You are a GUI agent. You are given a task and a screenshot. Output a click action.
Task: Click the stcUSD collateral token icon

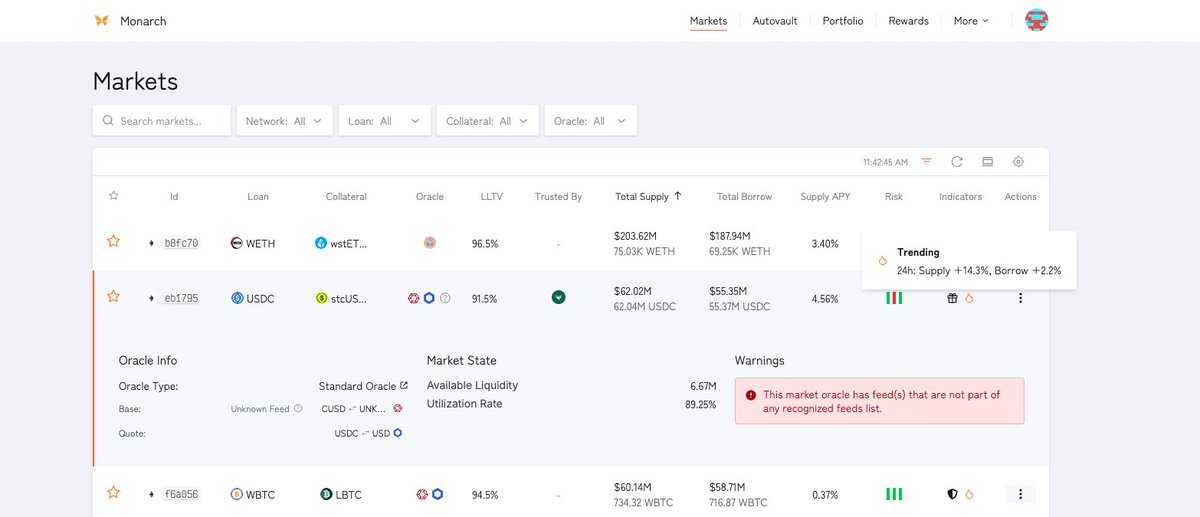tap(321, 298)
